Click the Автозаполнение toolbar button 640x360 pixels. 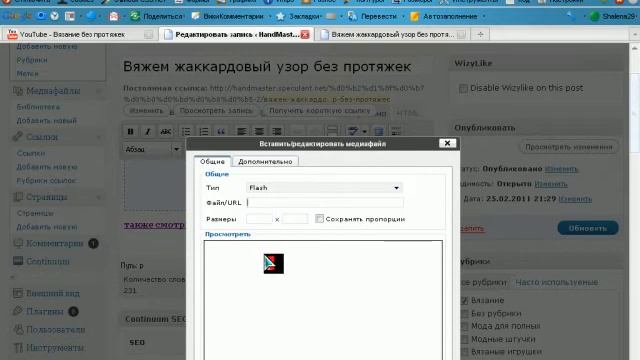(x=444, y=16)
